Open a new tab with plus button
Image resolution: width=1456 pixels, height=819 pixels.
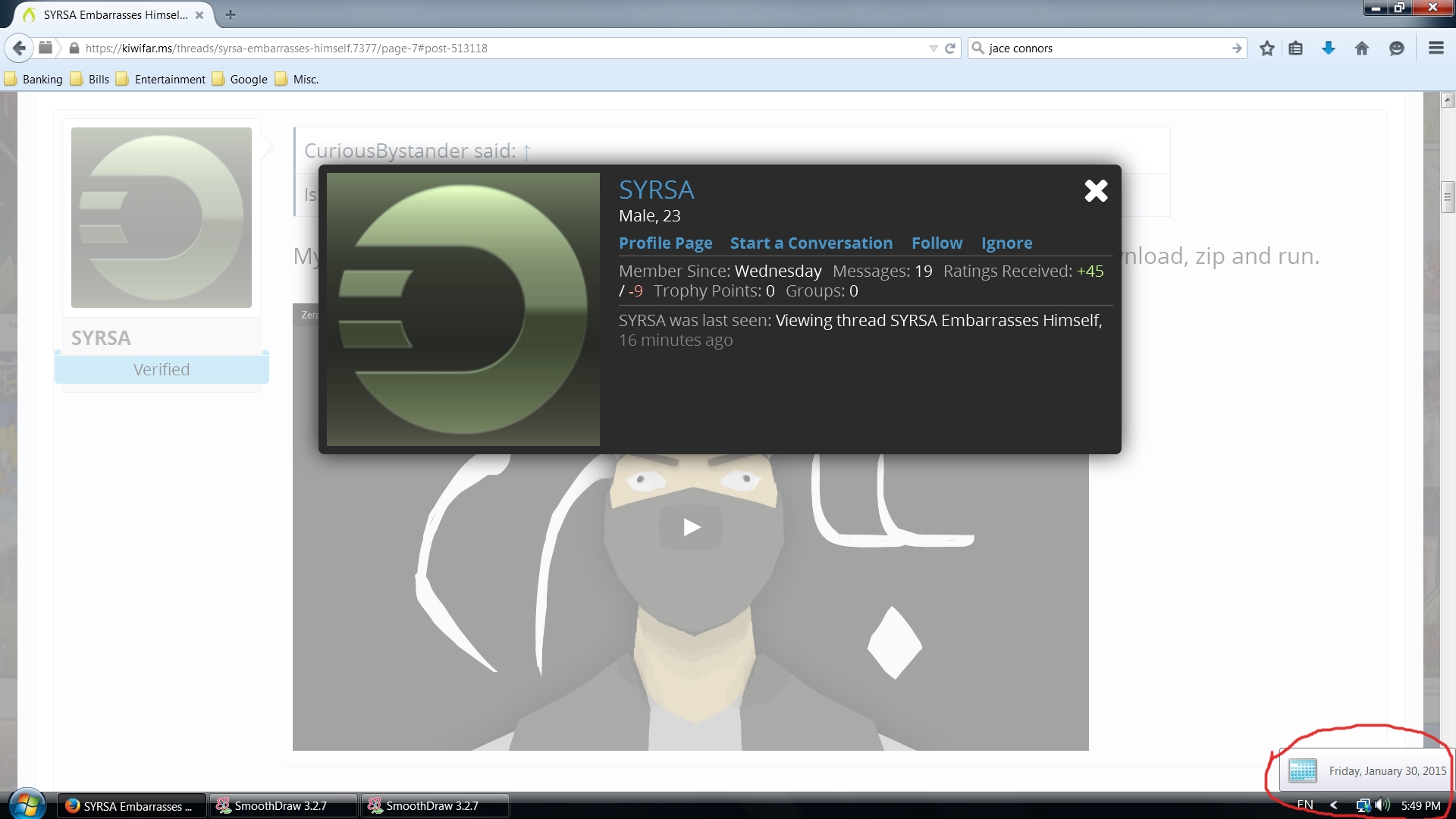[231, 14]
